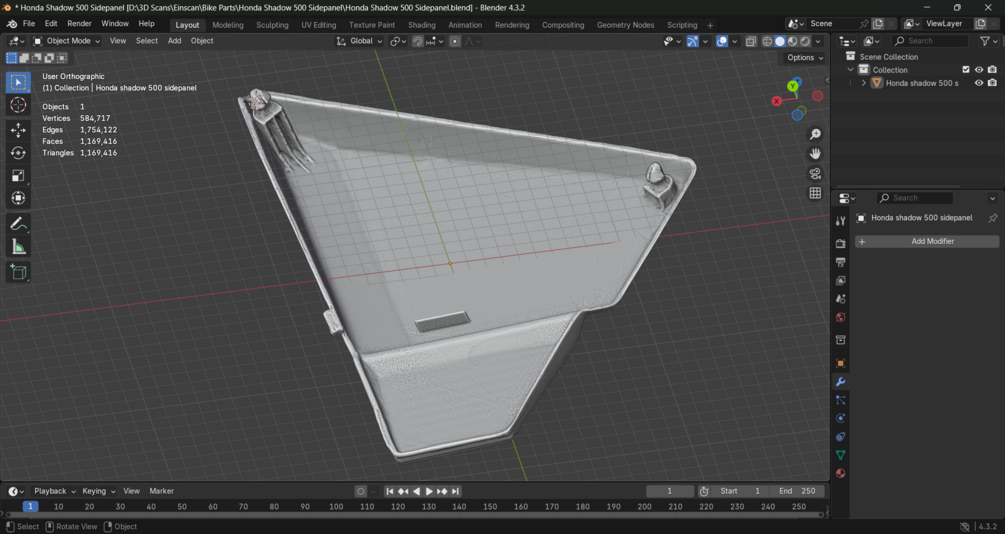Screen dimensions: 1005x534
Task: Jump to first frame
Action: click(389, 492)
